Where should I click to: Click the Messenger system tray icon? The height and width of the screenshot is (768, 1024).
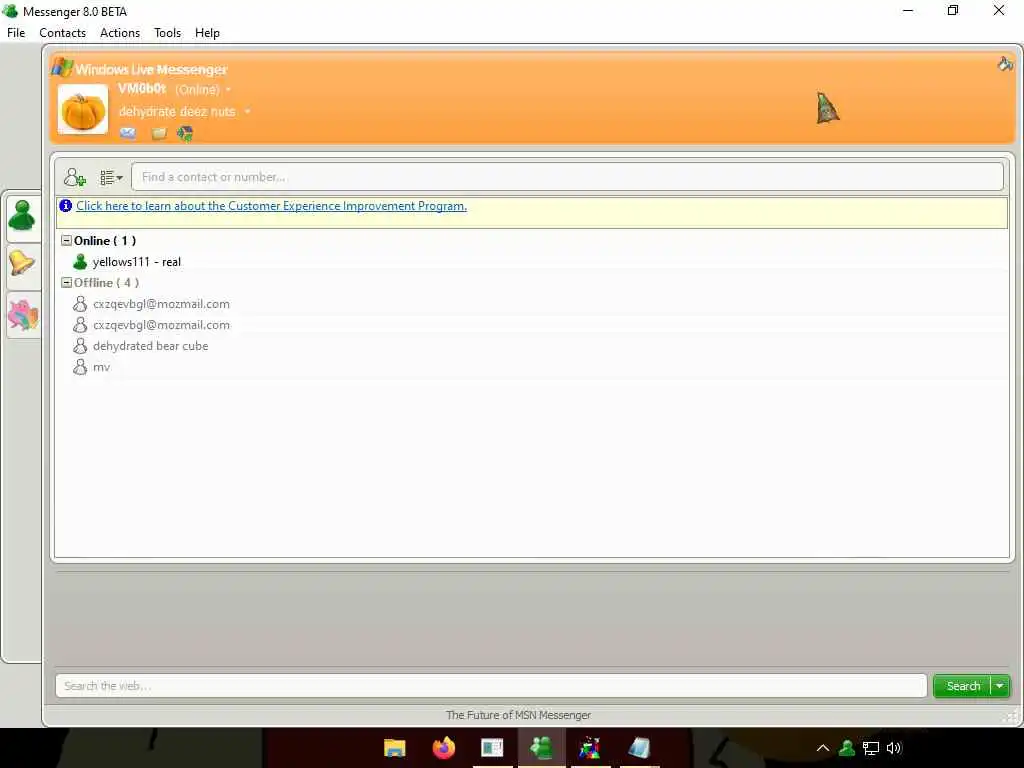(847, 748)
